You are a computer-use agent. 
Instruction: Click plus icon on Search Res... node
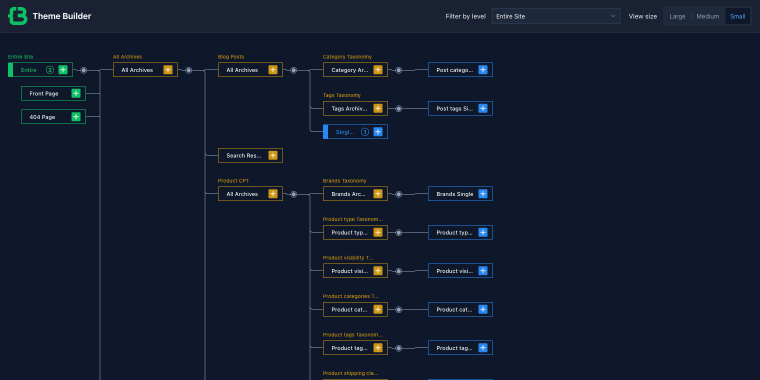273,156
